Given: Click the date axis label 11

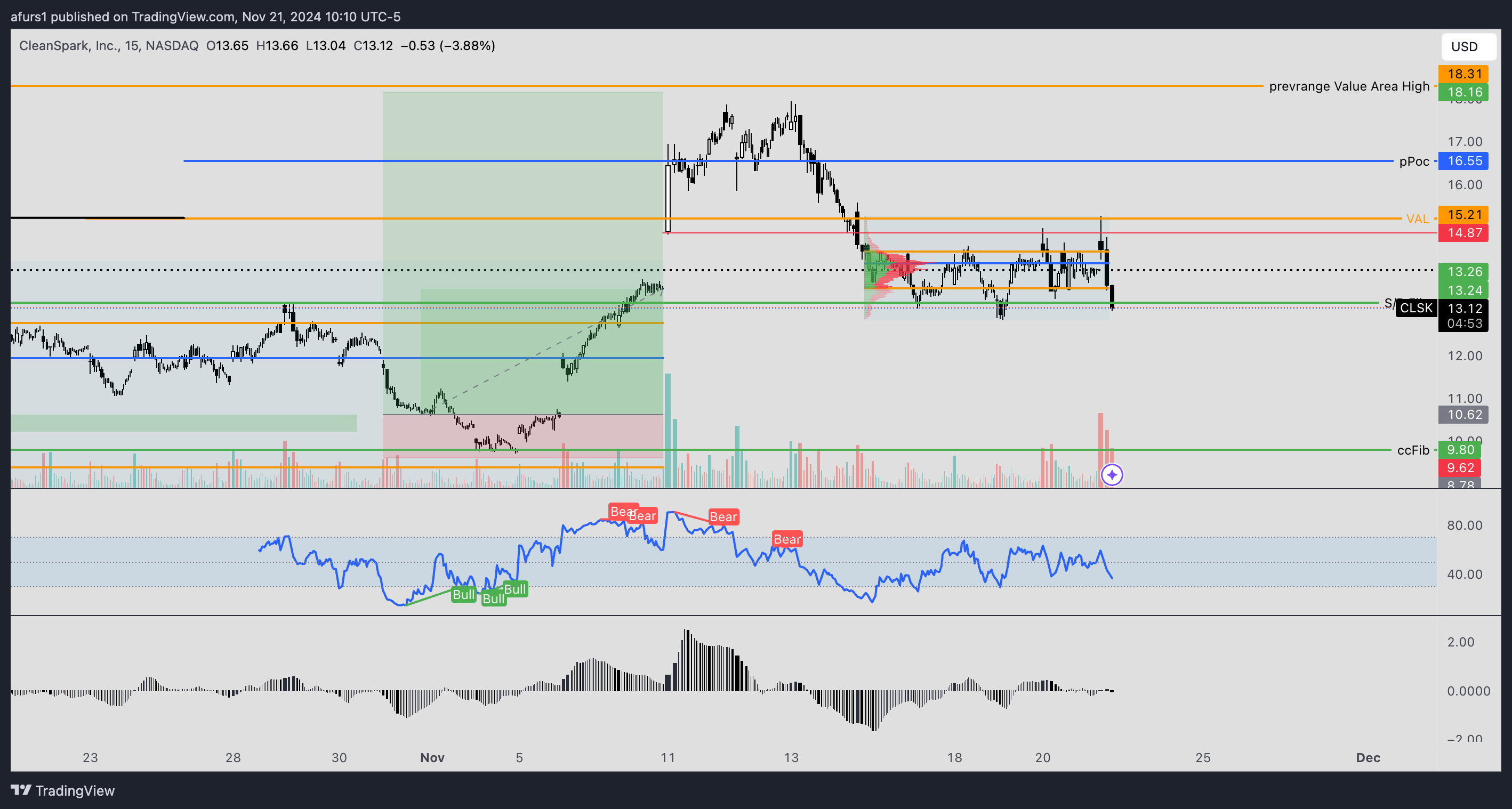Looking at the screenshot, I should click(x=668, y=757).
